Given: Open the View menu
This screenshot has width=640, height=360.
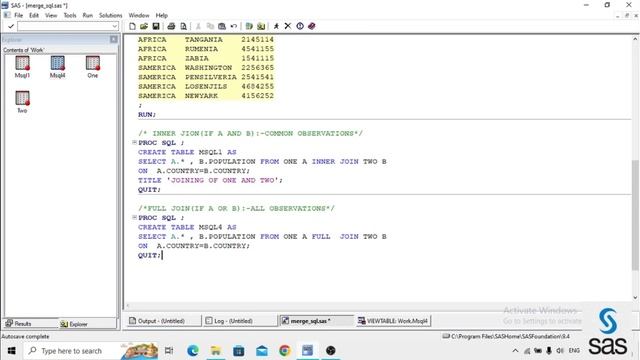Looking at the screenshot, I should click(51, 15).
